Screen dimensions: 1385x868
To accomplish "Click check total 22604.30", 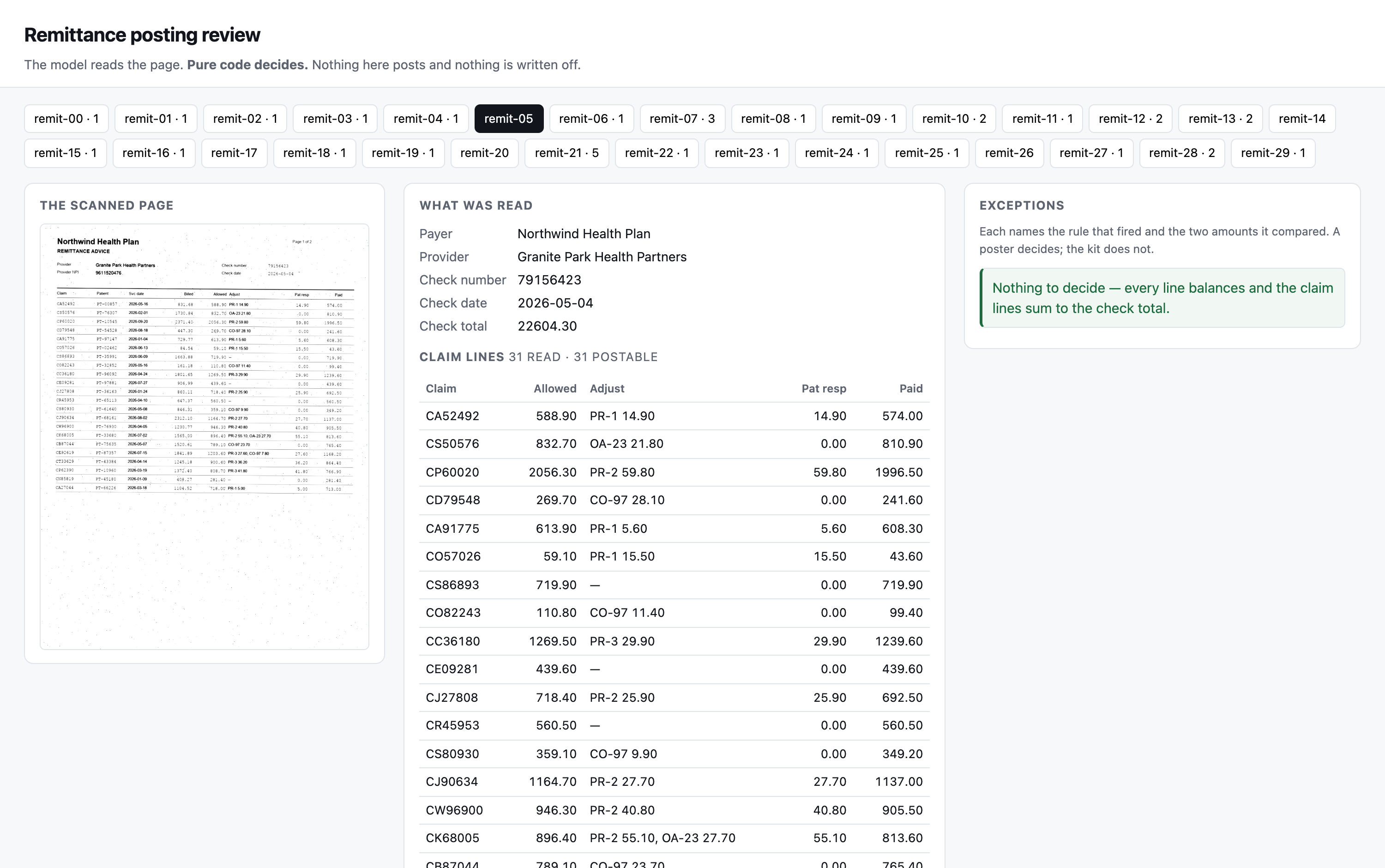I will pos(547,326).
